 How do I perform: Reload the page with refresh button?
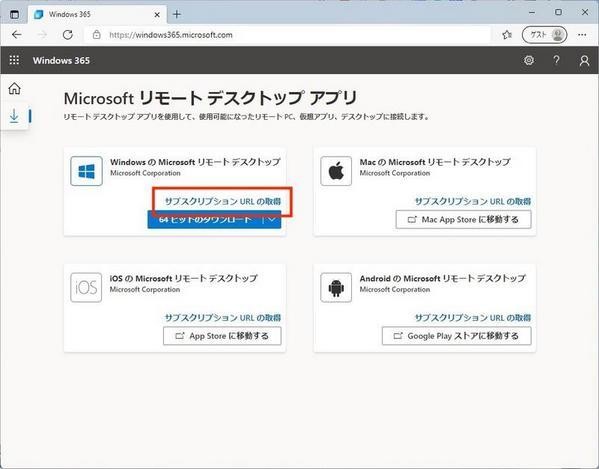pyautogui.click(x=68, y=35)
